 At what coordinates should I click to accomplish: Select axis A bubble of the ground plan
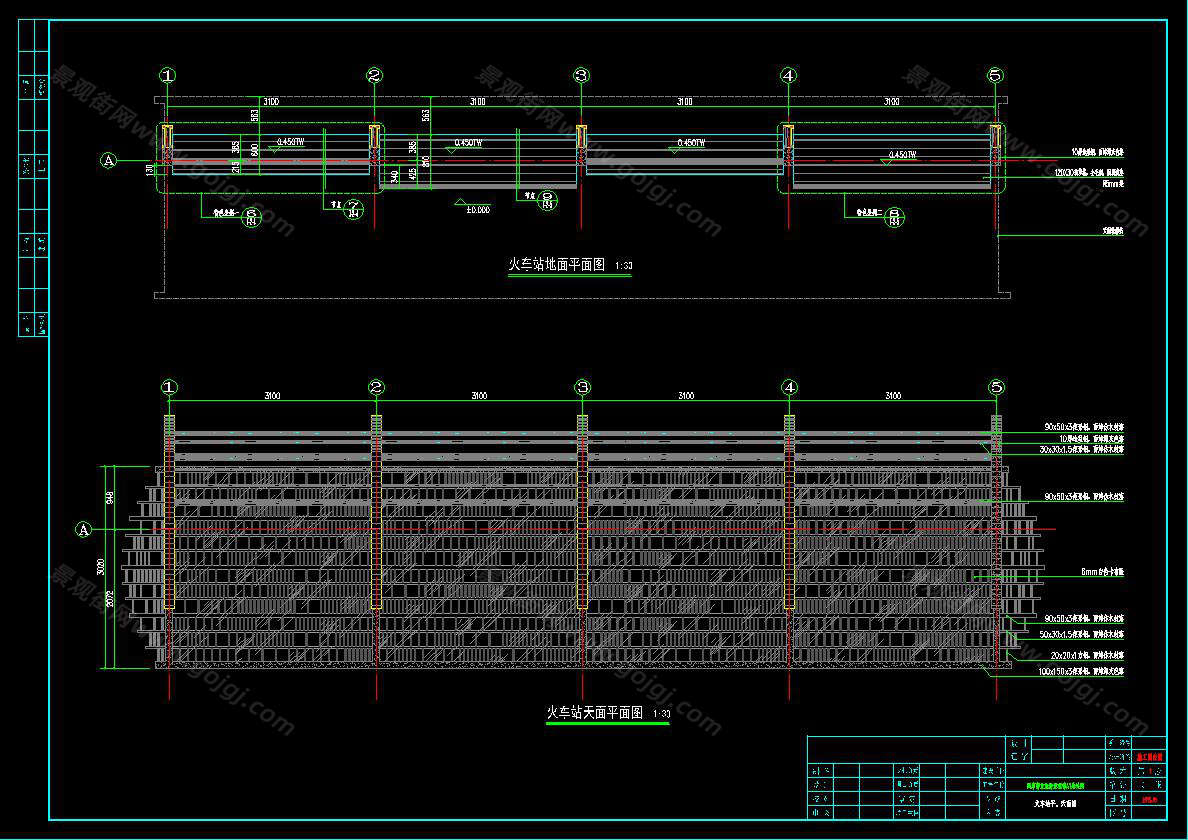point(108,160)
